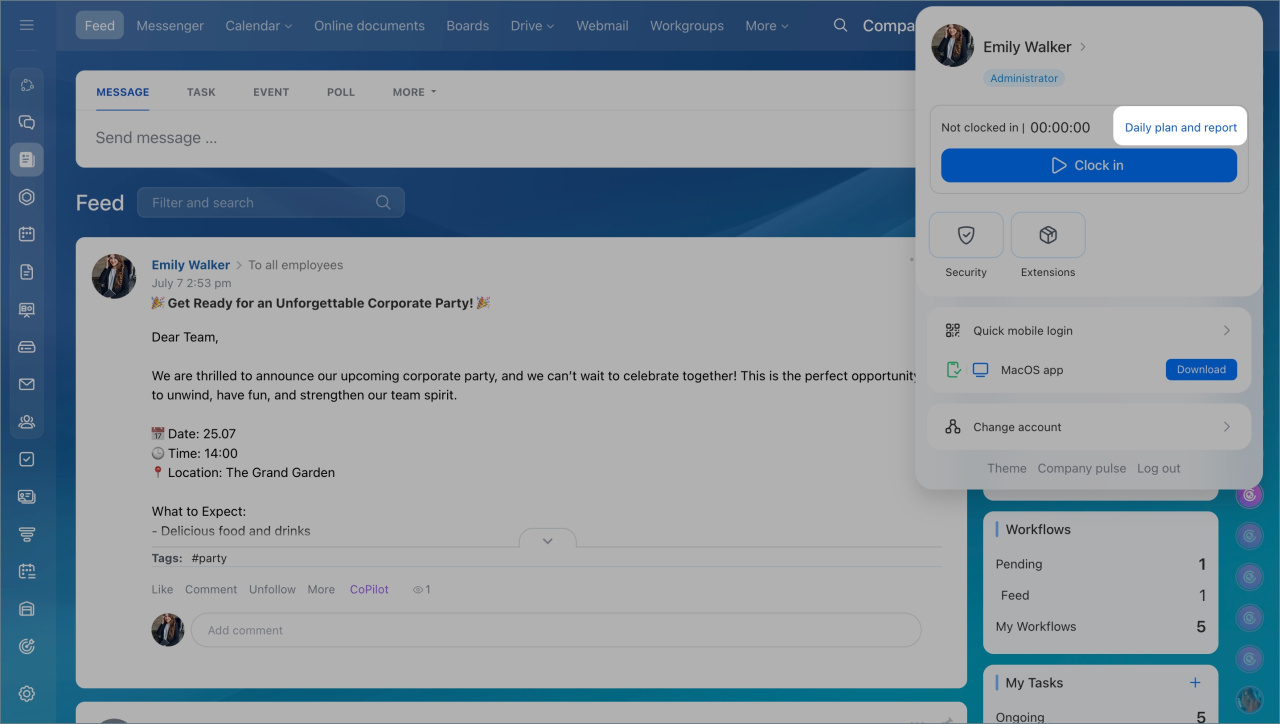The width and height of the screenshot is (1280, 724).
Task: Open search magnifier in top bar
Action: [841, 25]
